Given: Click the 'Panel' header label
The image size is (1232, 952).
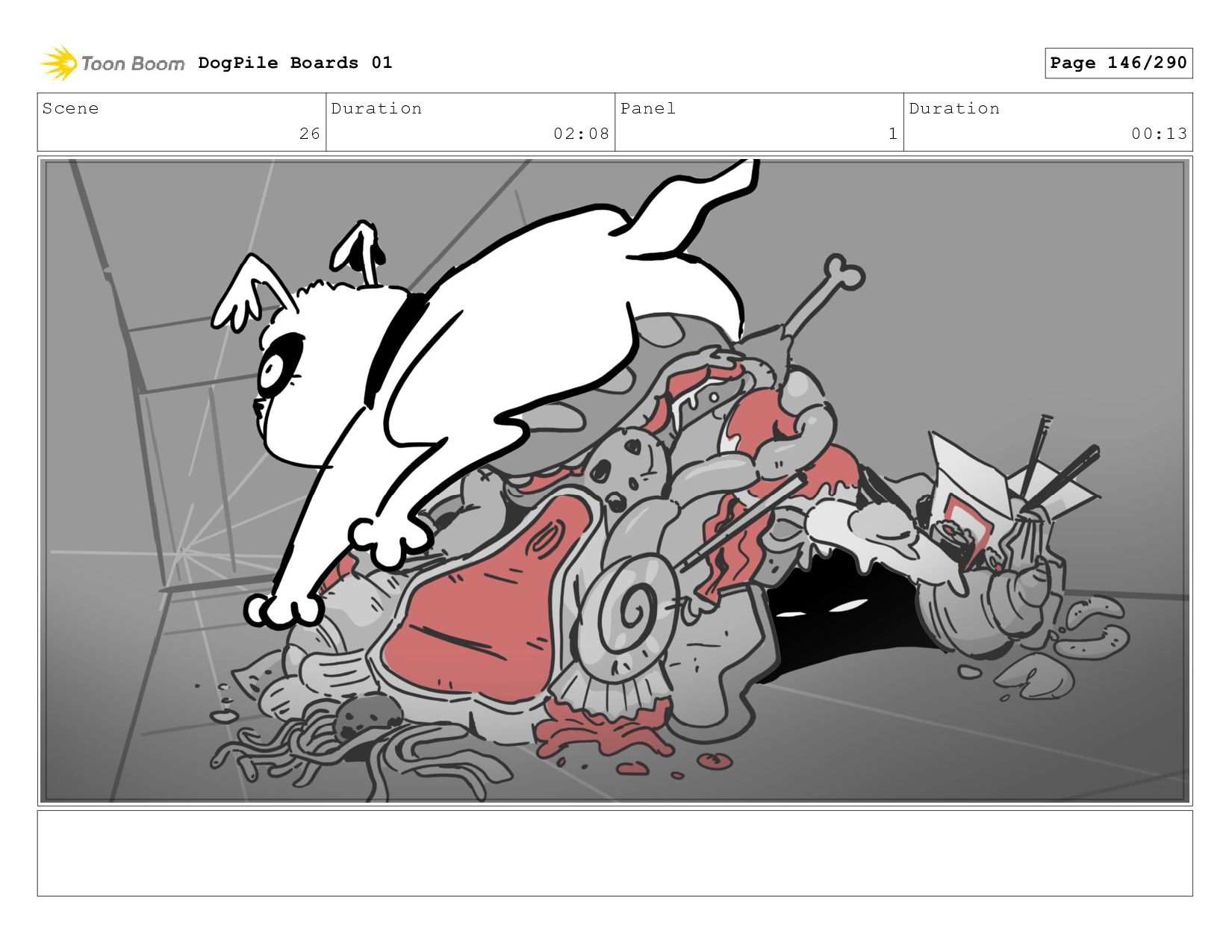Looking at the screenshot, I should tap(647, 108).
